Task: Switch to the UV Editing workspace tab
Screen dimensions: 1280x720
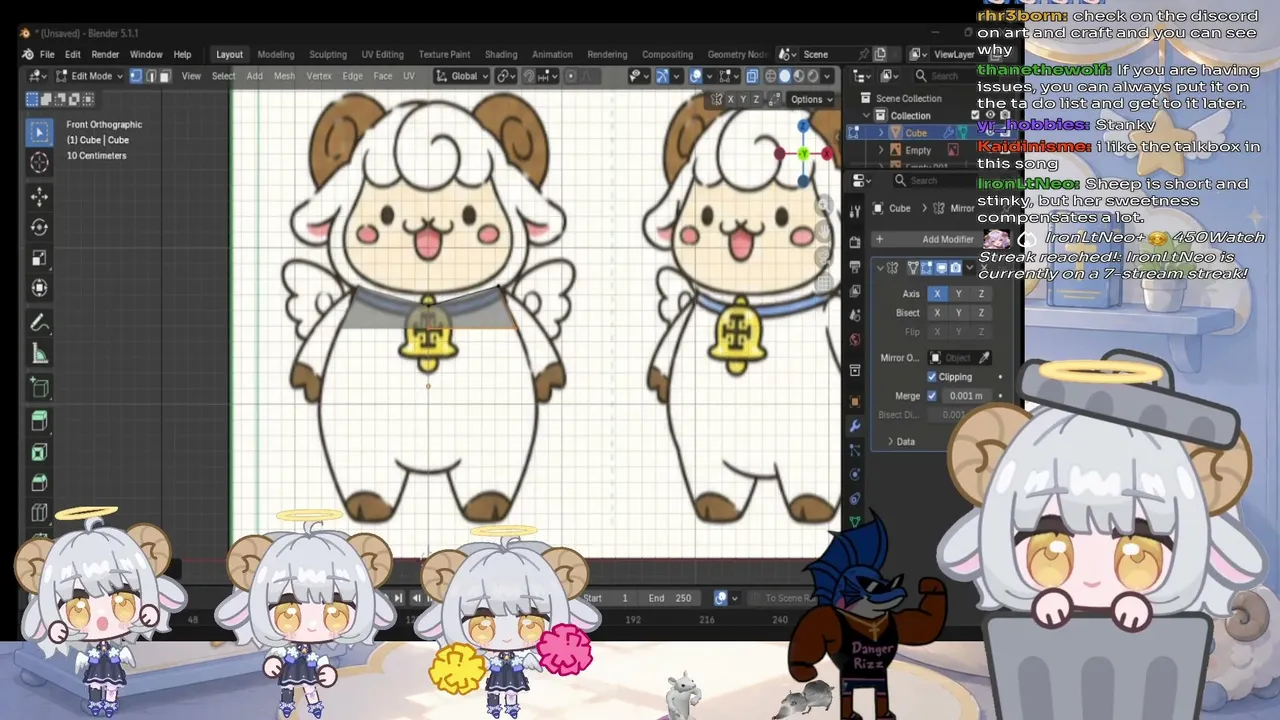Action: click(383, 54)
